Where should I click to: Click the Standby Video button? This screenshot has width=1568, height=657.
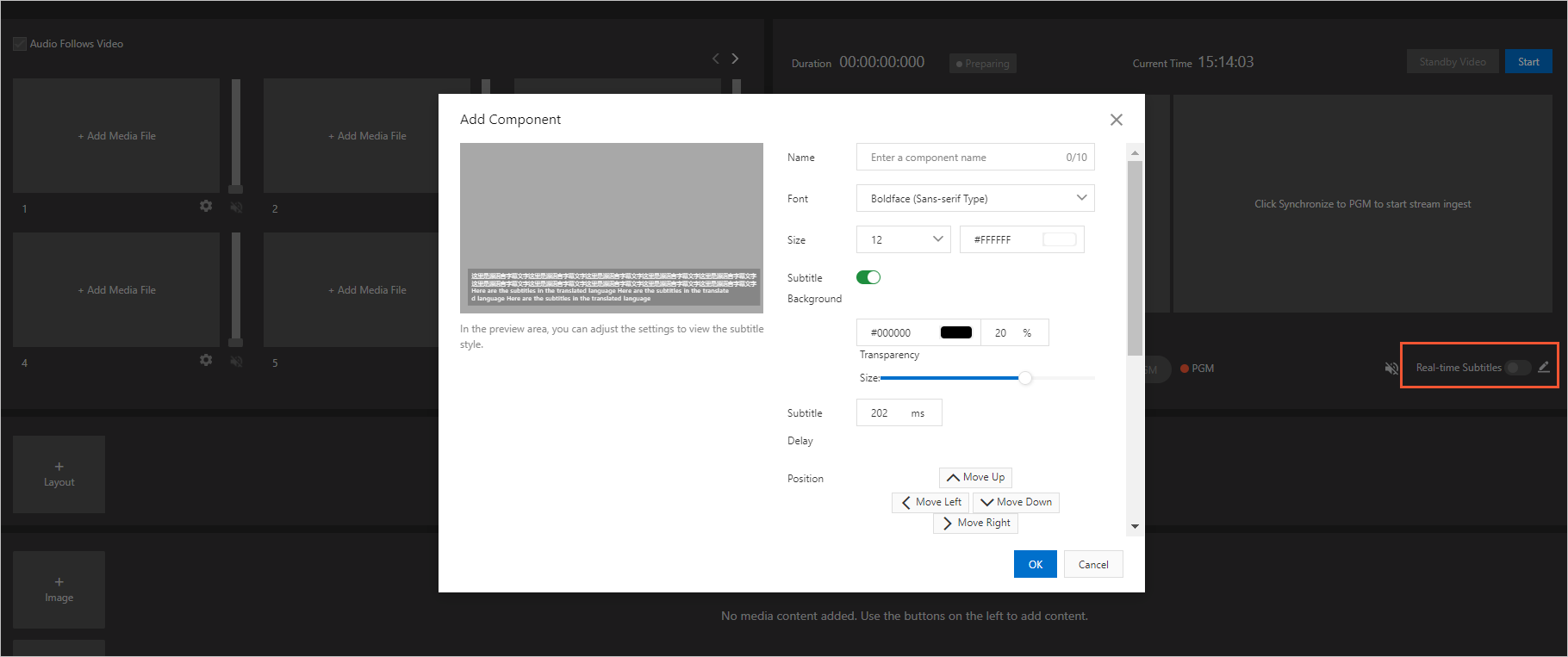1453,62
